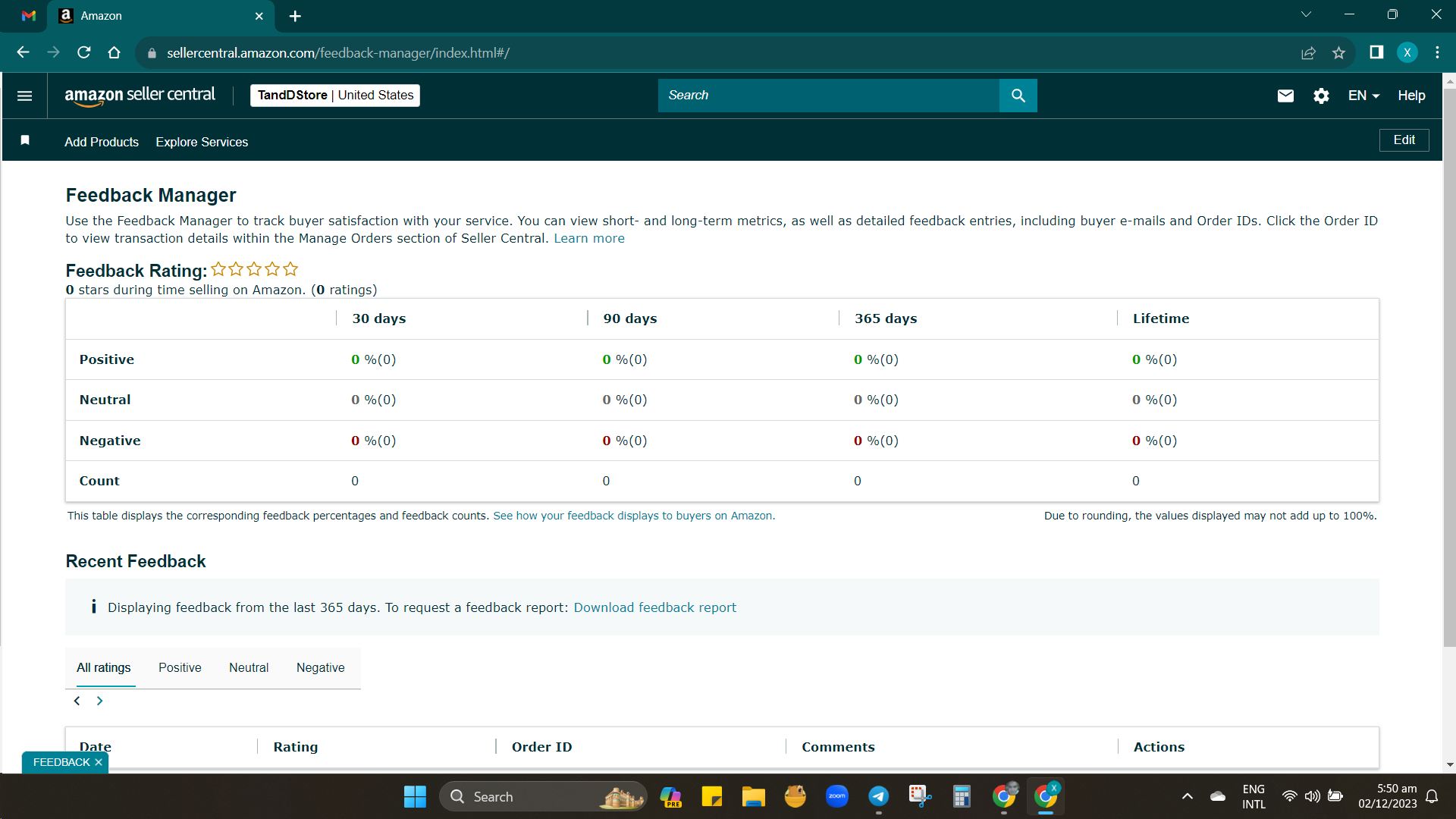The image size is (1456, 819).
Task: Click the Help link
Action: 1411,96
